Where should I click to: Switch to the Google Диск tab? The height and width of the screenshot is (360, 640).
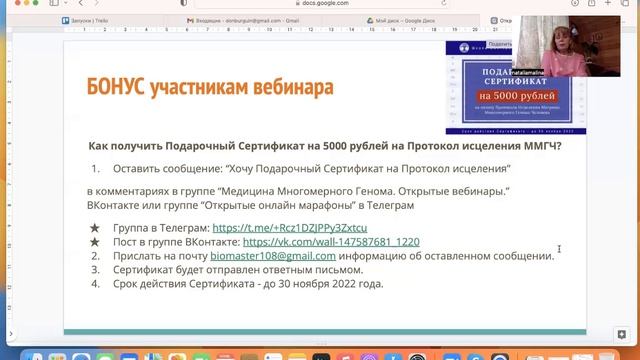400,20
